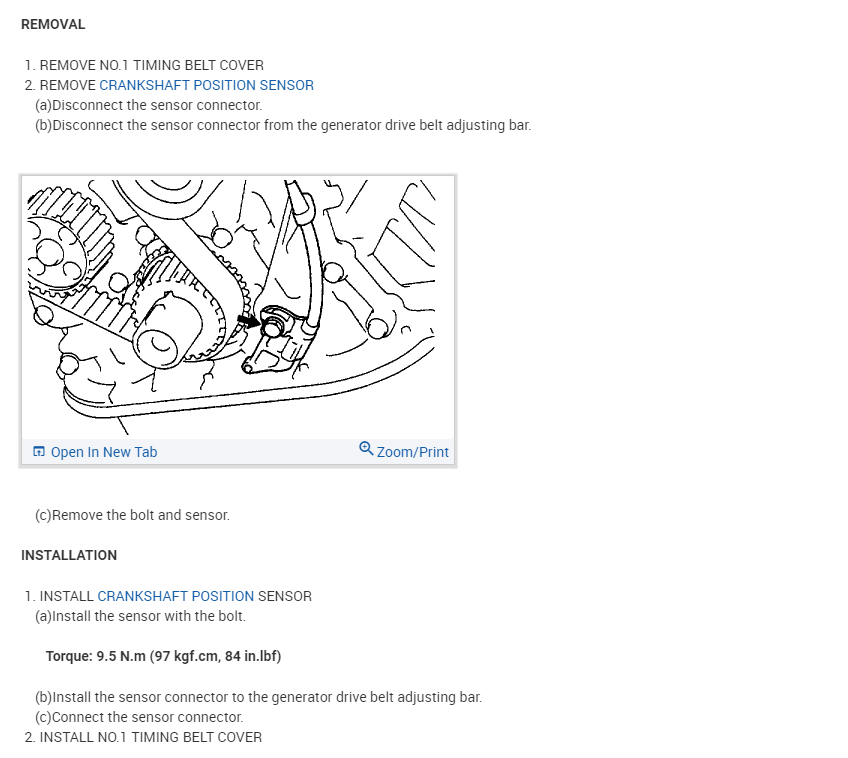848x758 pixels.
Task: Click the removal step mentioning generator drive belt bar
Action: point(283,125)
